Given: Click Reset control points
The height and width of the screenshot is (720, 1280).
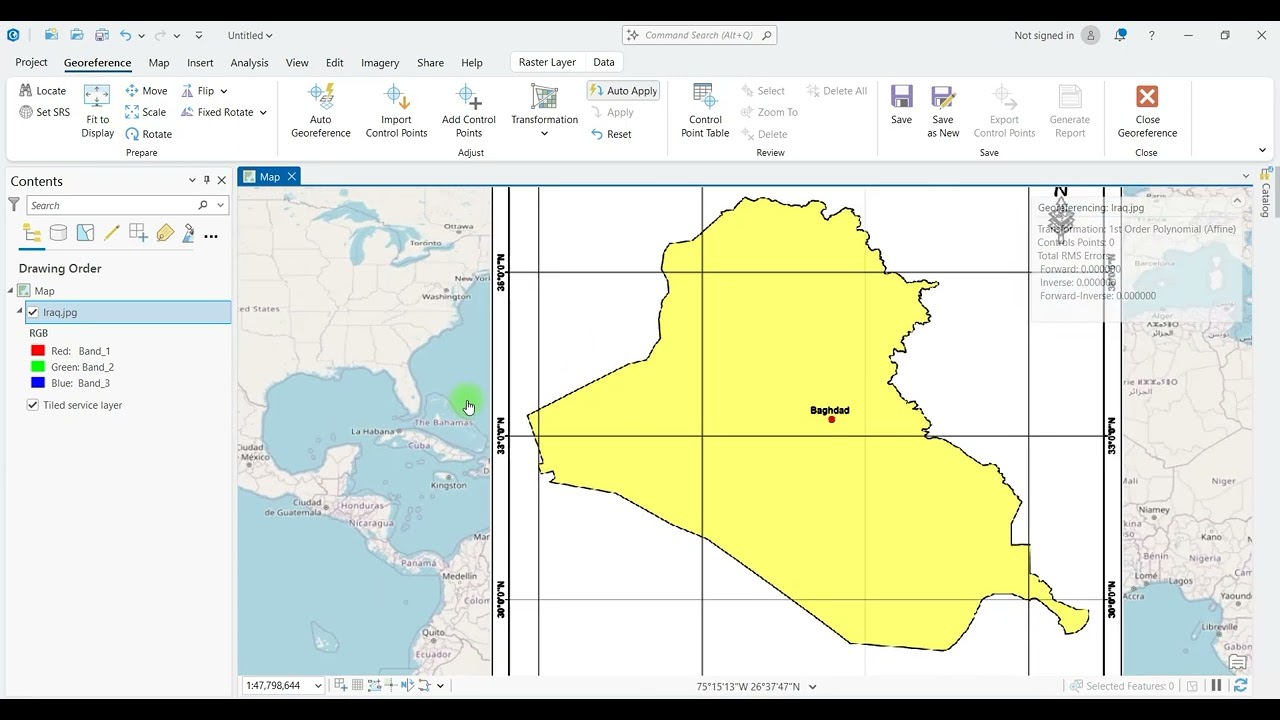Looking at the screenshot, I should coord(611,134).
